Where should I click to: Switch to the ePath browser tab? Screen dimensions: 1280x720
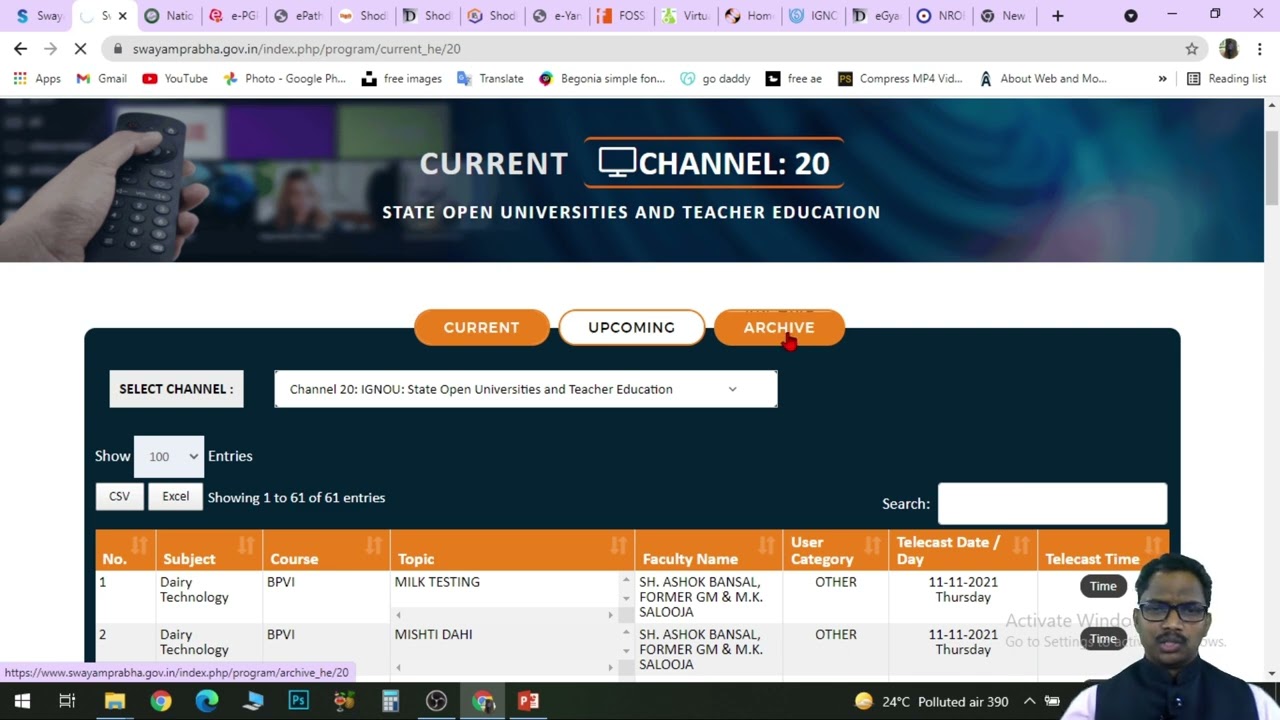tap(298, 16)
